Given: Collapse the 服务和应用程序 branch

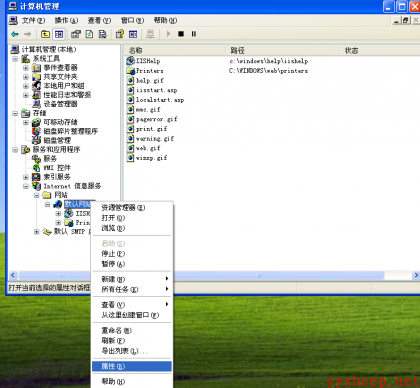Looking at the screenshot, I should click(x=15, y=150).
